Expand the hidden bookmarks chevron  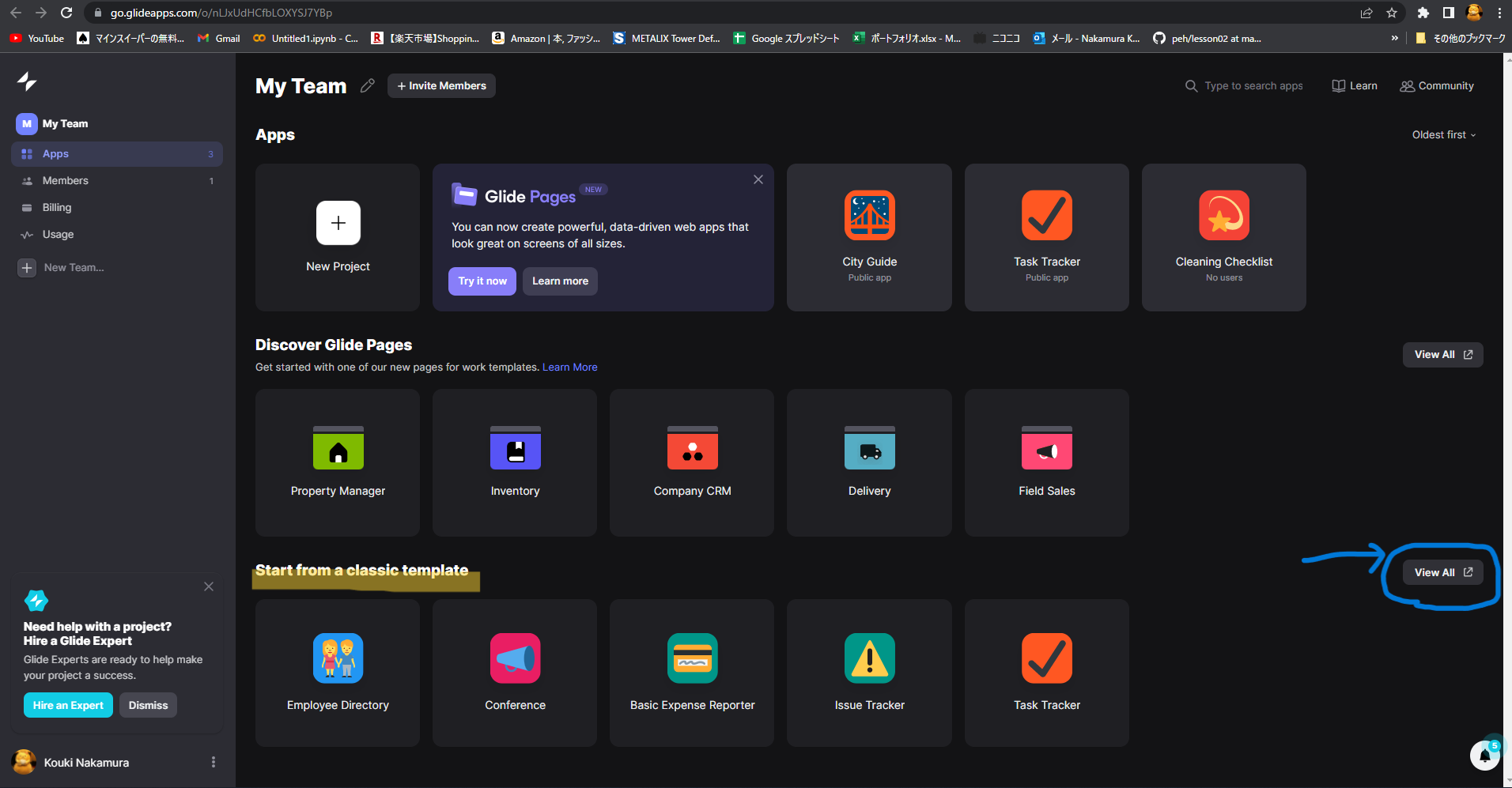[1394, 38]
